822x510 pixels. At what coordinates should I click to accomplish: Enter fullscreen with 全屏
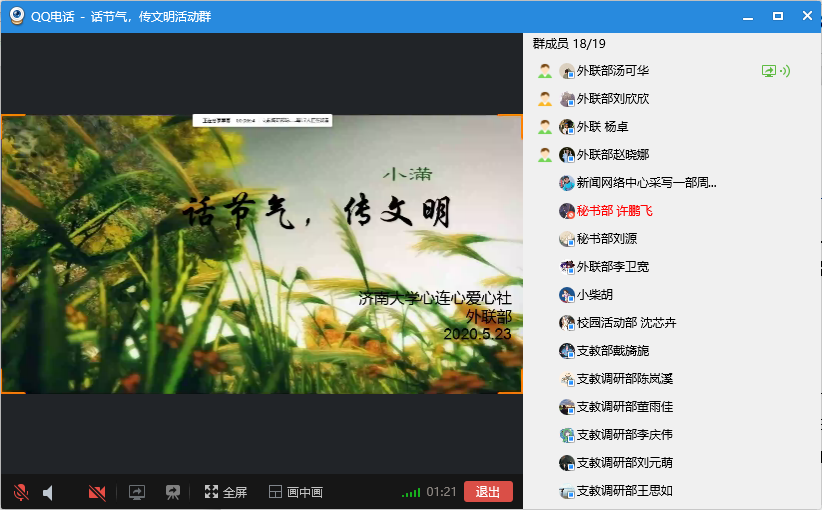225,492
